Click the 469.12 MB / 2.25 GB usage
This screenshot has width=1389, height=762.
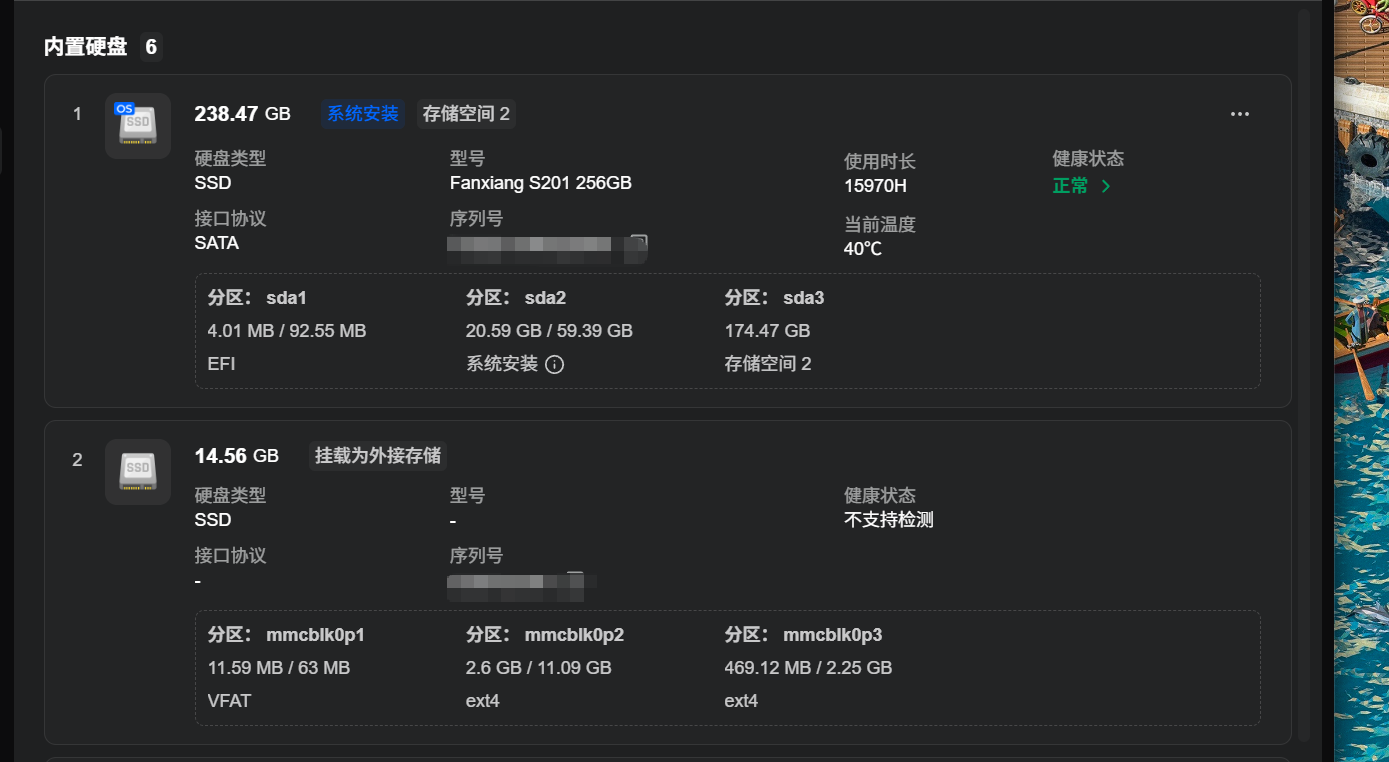pos(808,668)
